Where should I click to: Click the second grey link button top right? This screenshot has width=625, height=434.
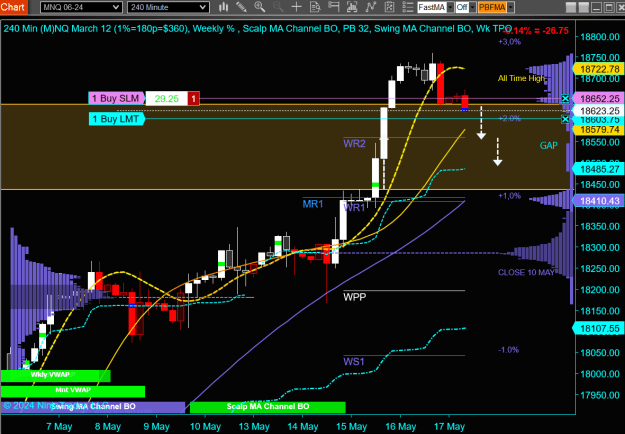[583, 7]
